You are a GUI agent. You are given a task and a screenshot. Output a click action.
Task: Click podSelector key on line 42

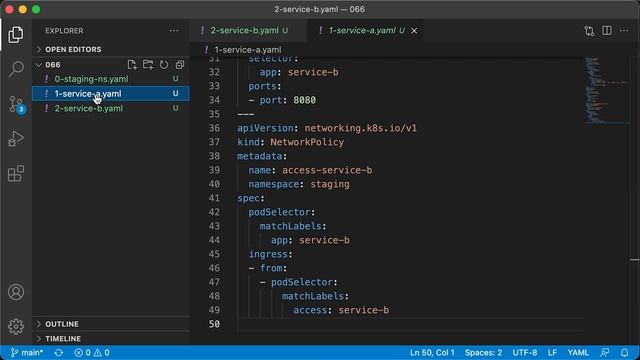(x=280, y=212)
